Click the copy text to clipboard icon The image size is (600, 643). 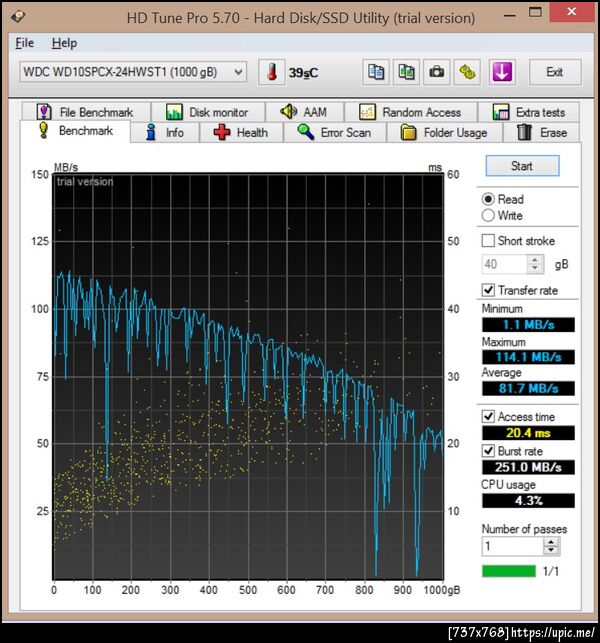coord(376,72)
